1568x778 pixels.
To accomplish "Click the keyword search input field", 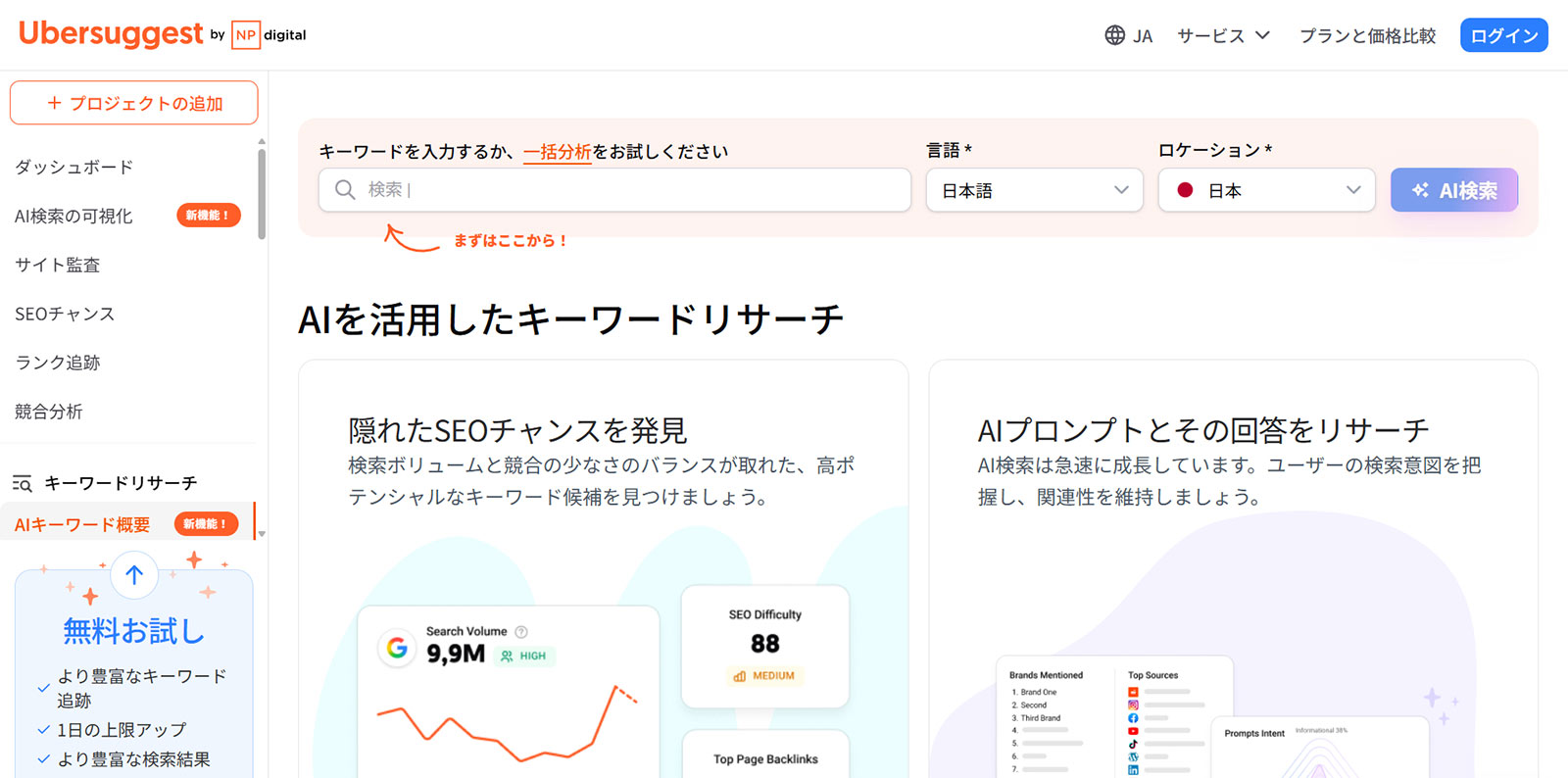I will [x=614, y=190].
